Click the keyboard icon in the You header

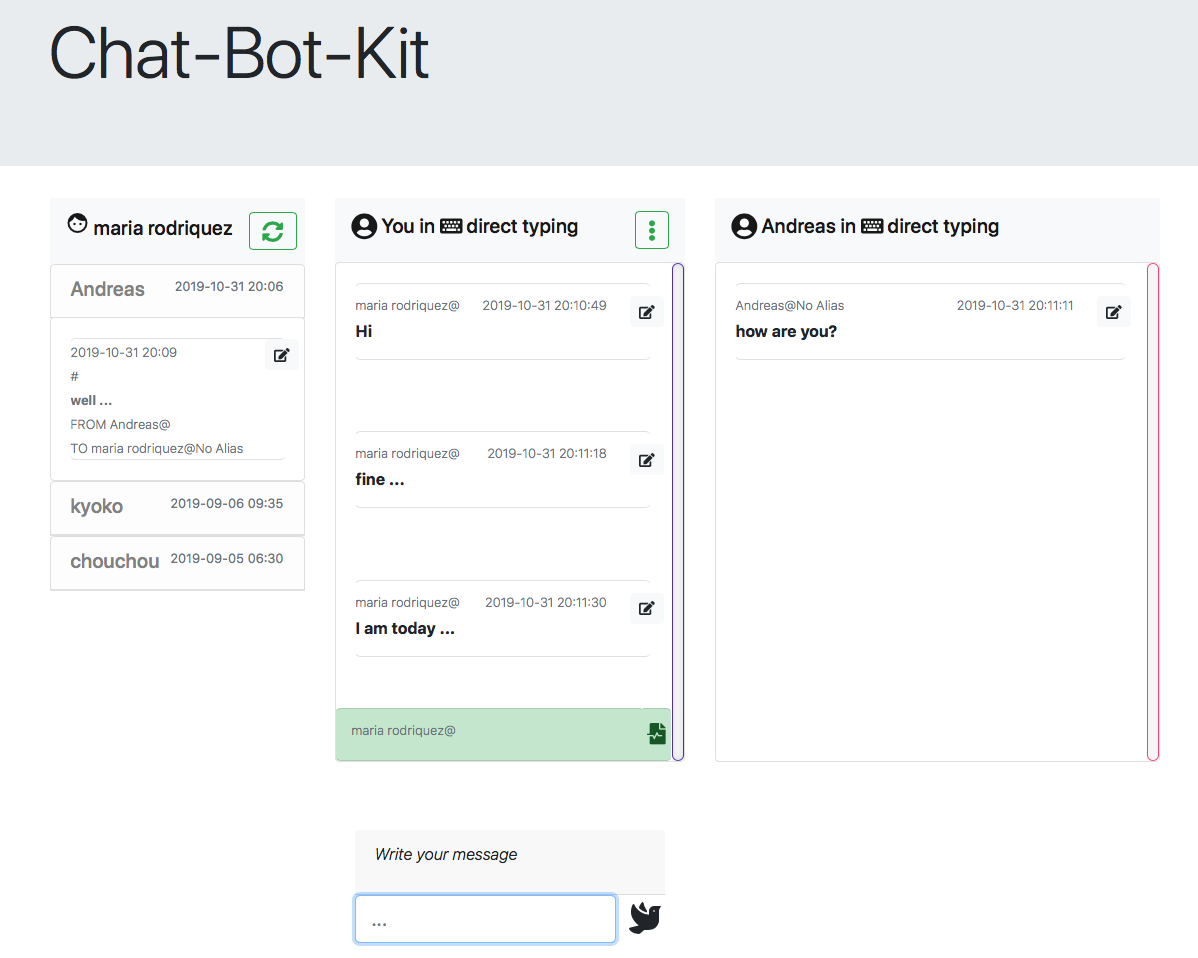click(451, 226)
